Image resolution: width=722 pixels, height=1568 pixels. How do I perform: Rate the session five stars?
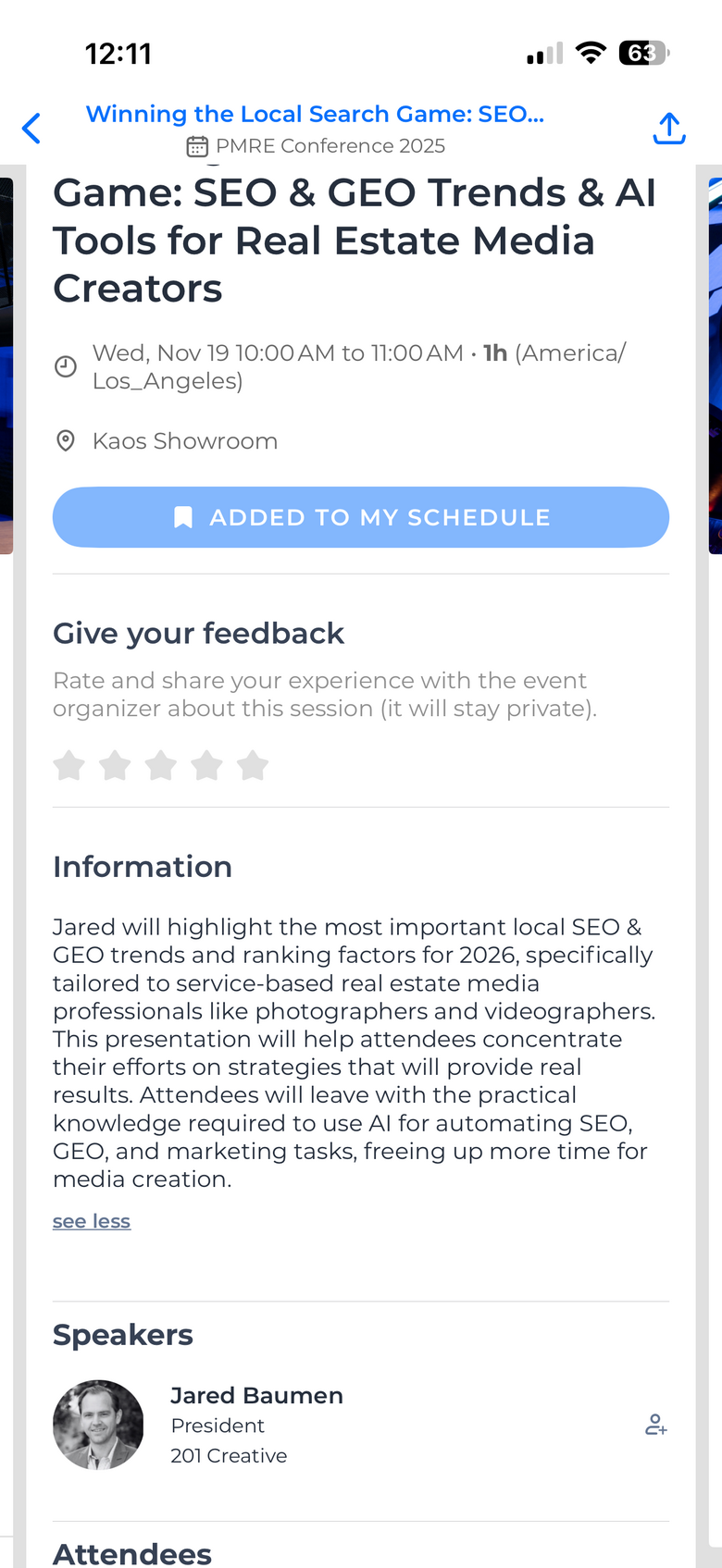(253, 766)
